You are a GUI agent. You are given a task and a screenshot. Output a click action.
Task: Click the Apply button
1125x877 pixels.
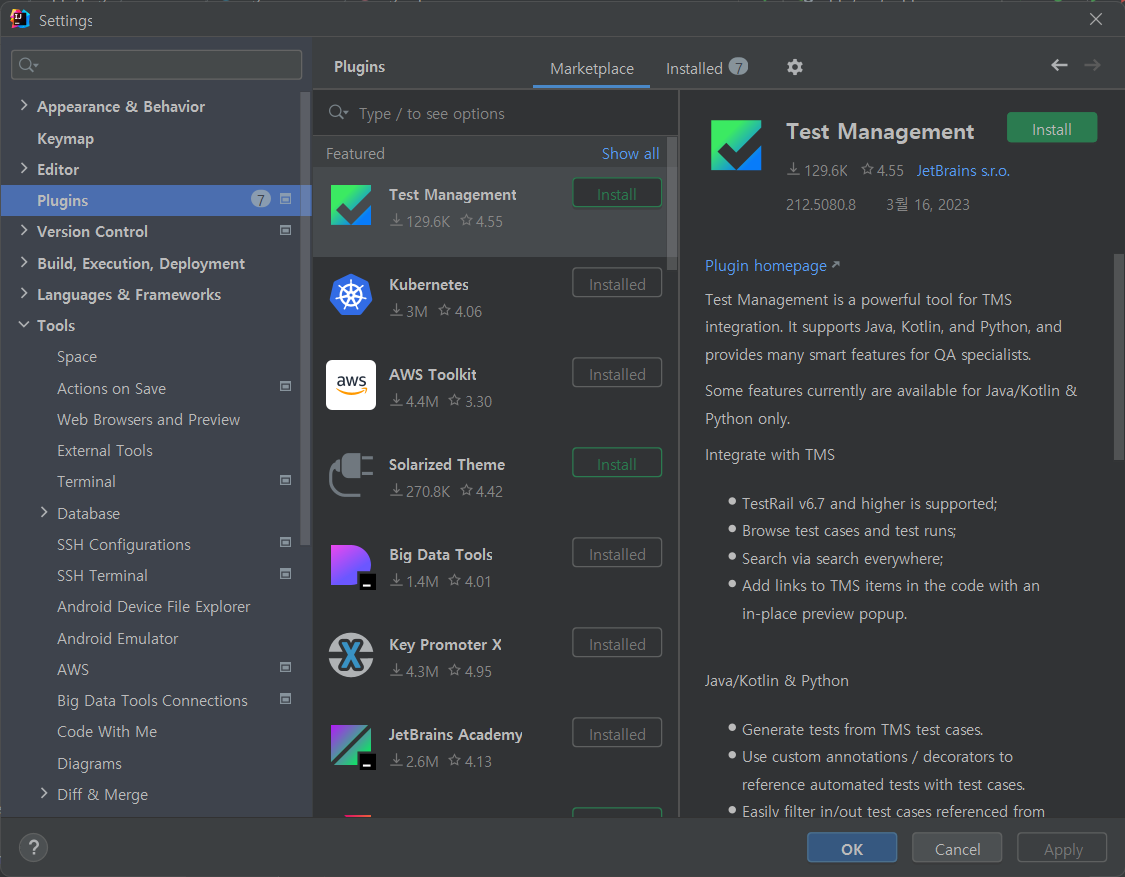[x=1063, y=848]
